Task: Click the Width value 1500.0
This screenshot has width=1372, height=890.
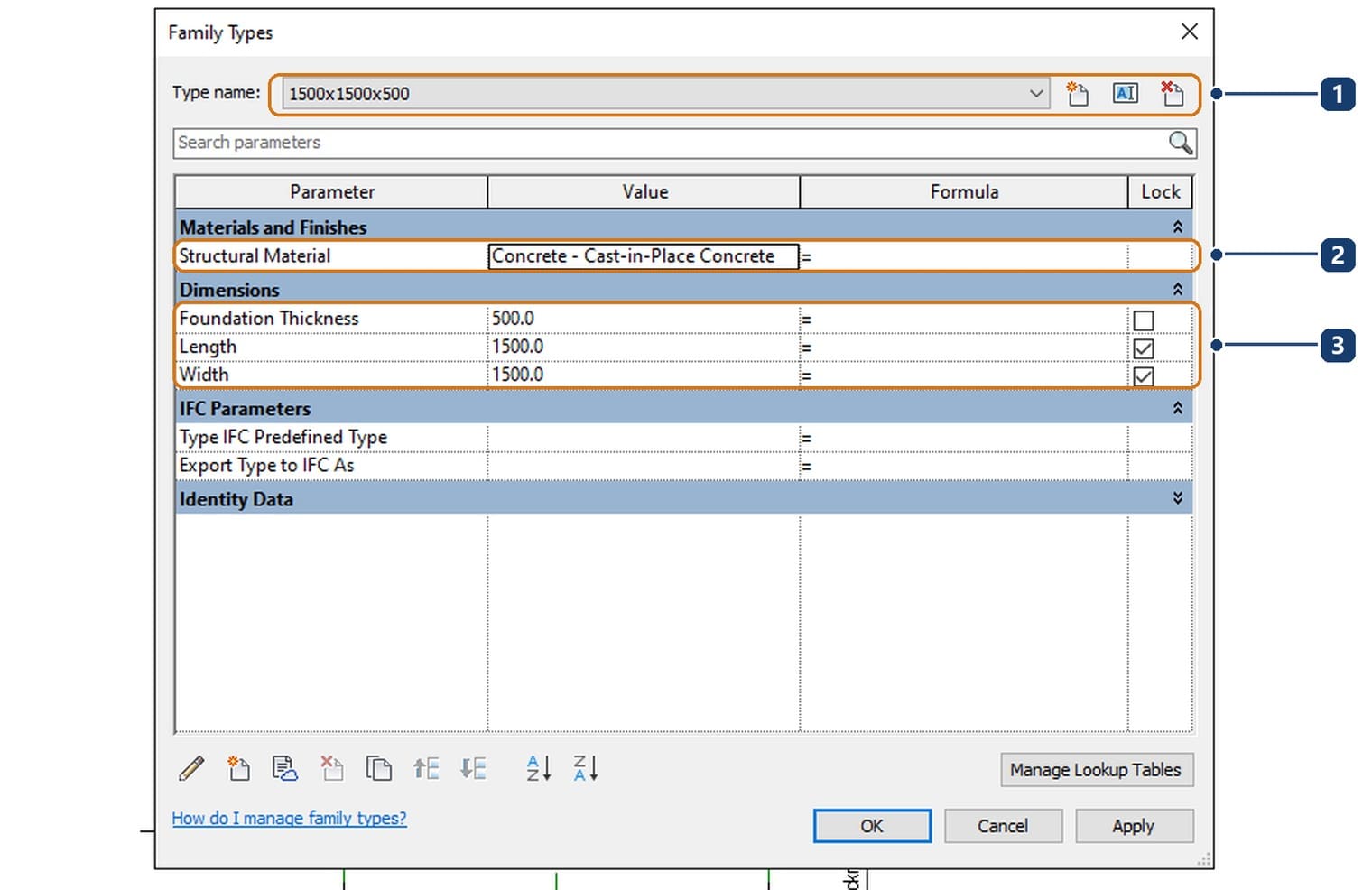Action: (x=644, y=375)
